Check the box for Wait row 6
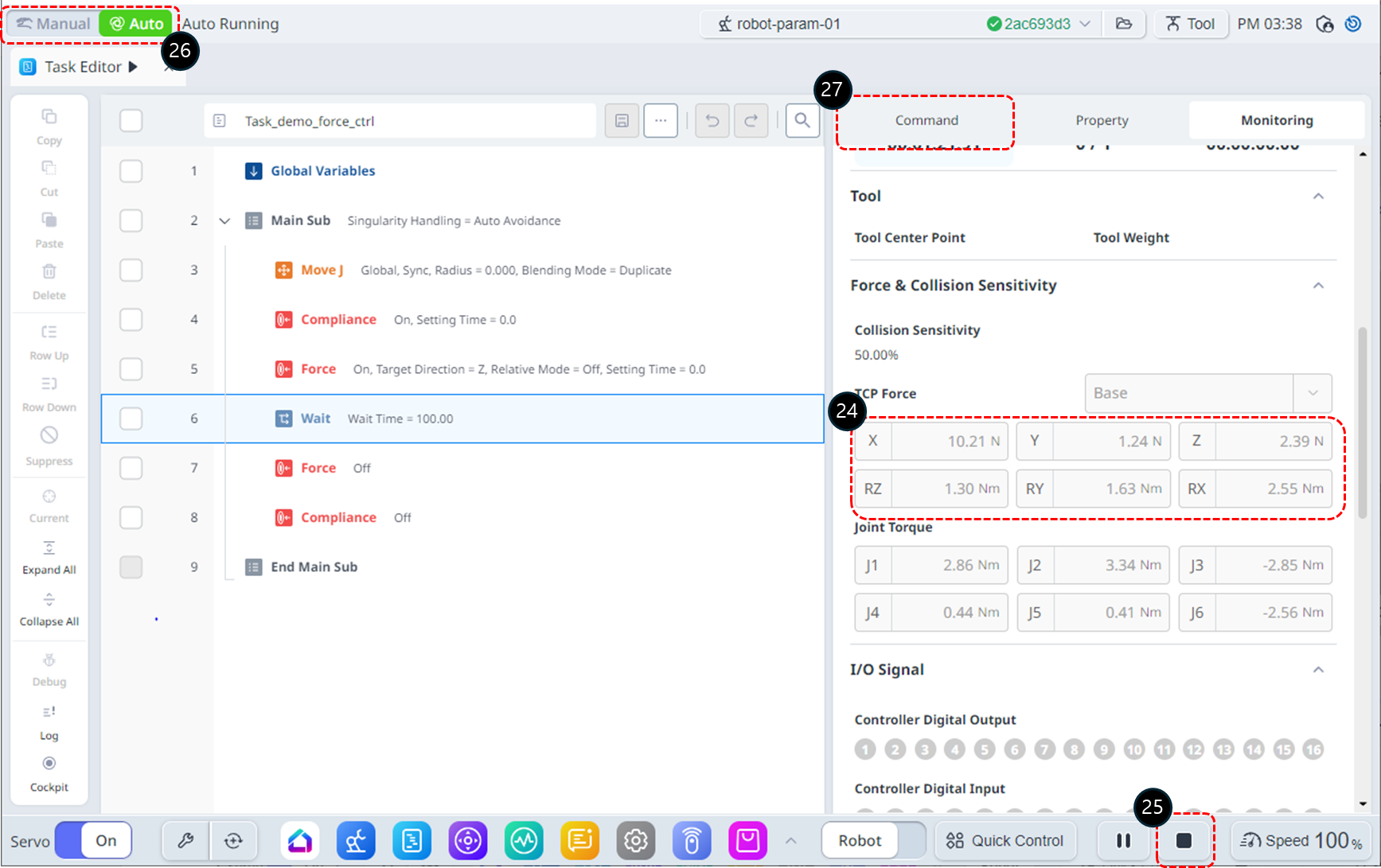Screen dimensions: 1381x868 [131, 418]
